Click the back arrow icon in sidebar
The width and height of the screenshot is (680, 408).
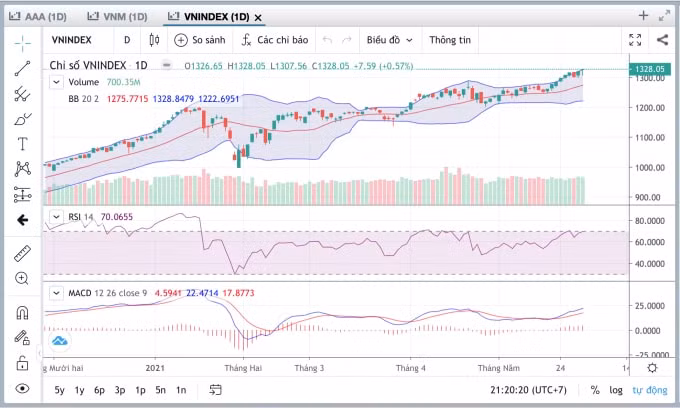(22, 220)
